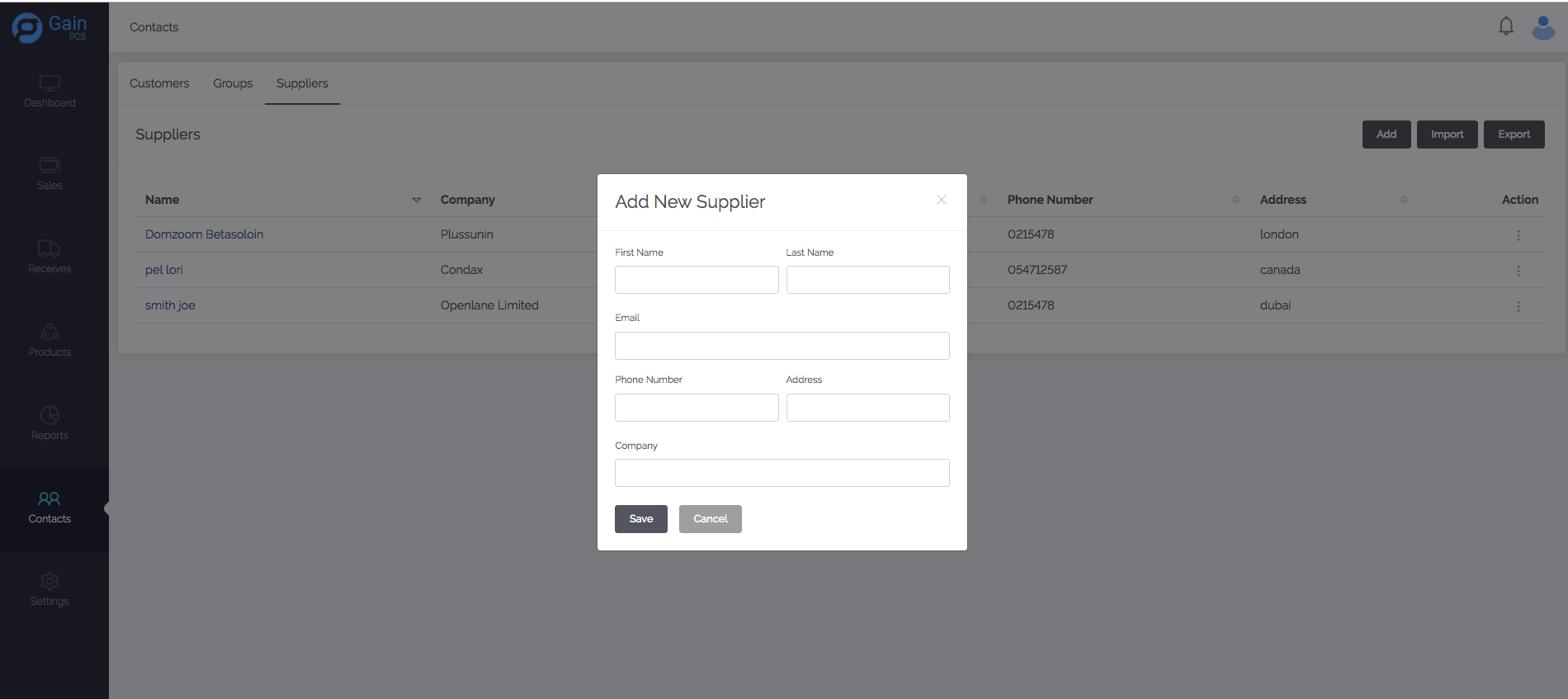Focus the Email input field
The height and width of the screenshot is (699, 1568).
782,346
